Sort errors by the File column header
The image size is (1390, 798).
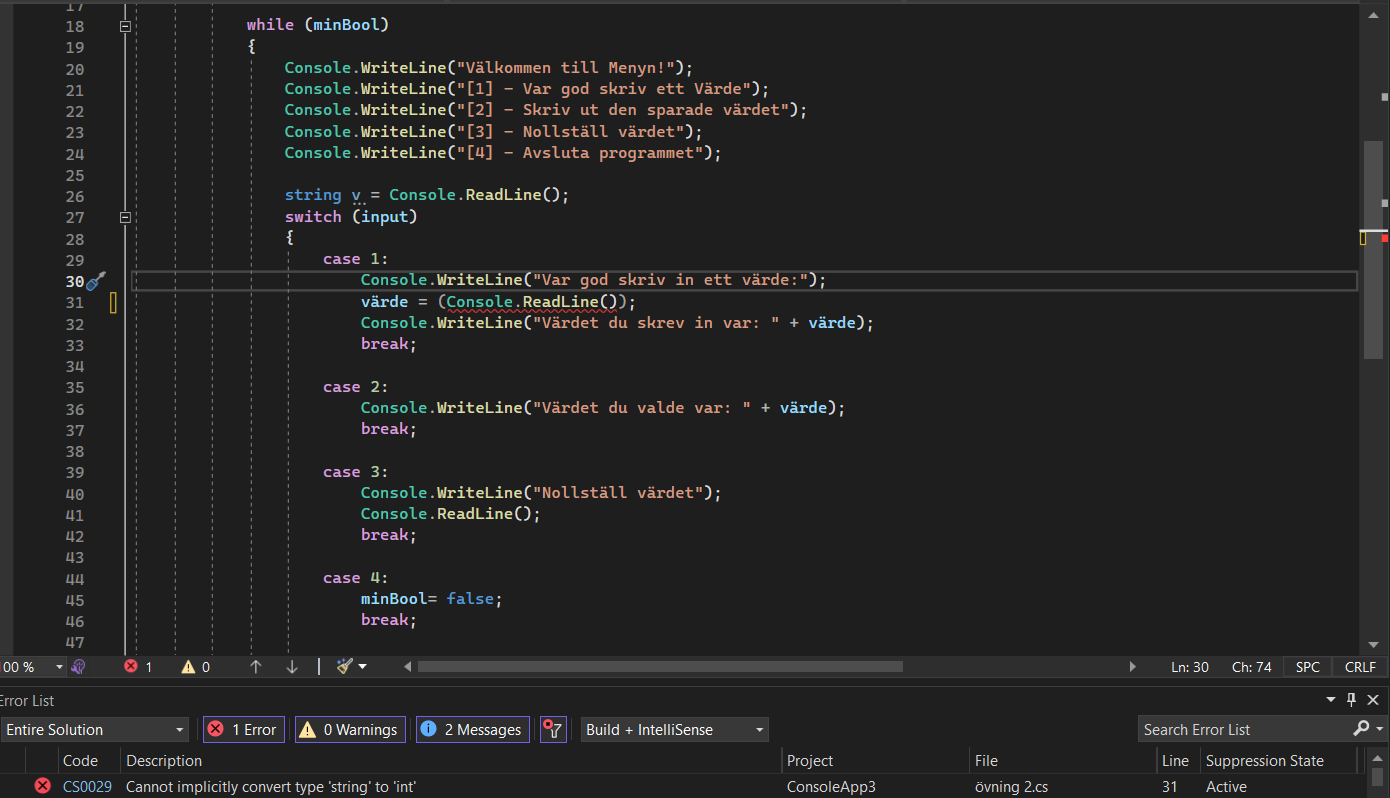tap(986, 761)
